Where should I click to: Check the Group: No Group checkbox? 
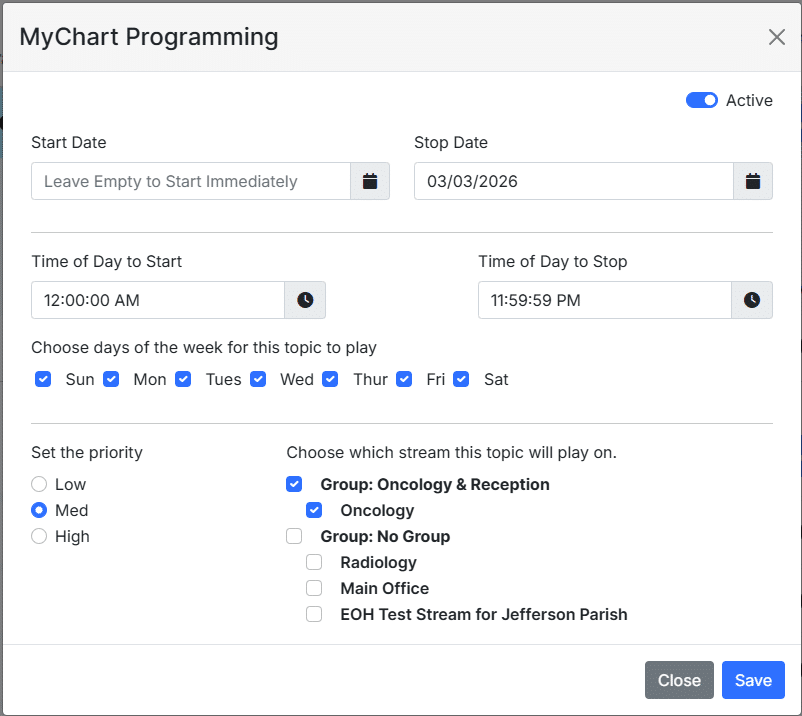294,536
